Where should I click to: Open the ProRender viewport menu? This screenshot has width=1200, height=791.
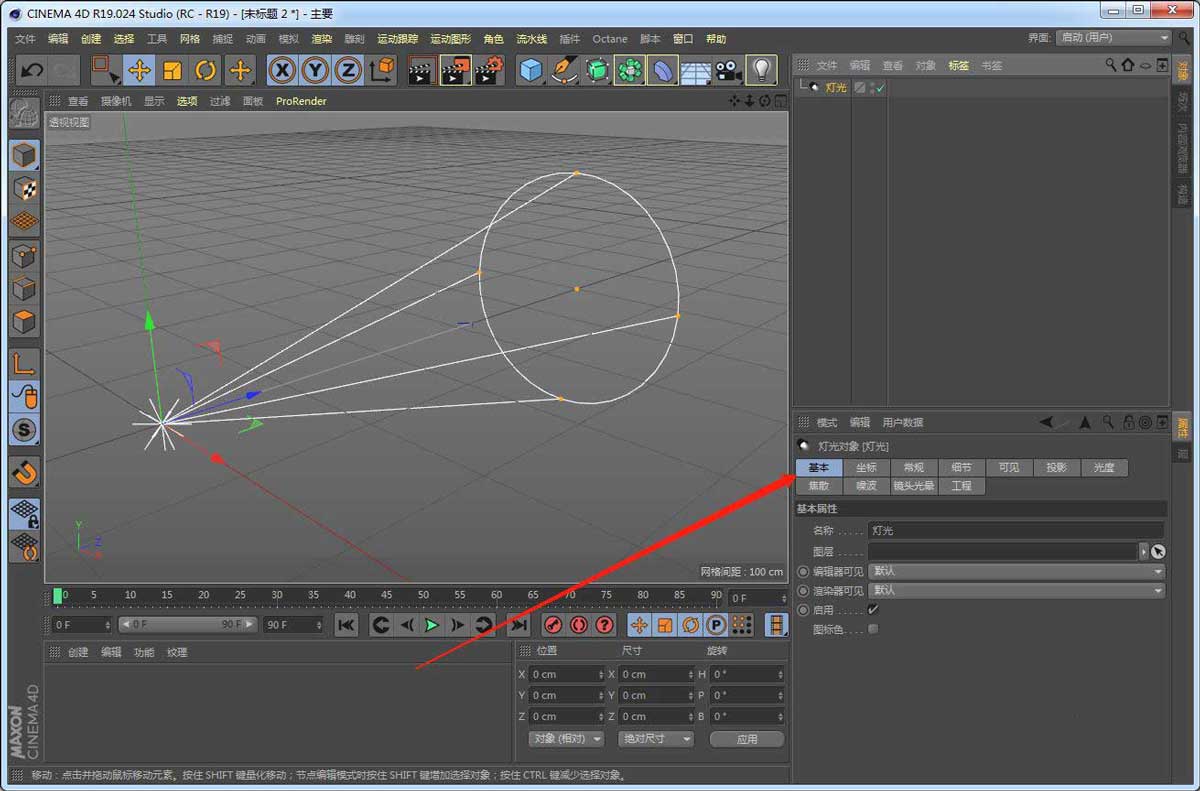301,101
